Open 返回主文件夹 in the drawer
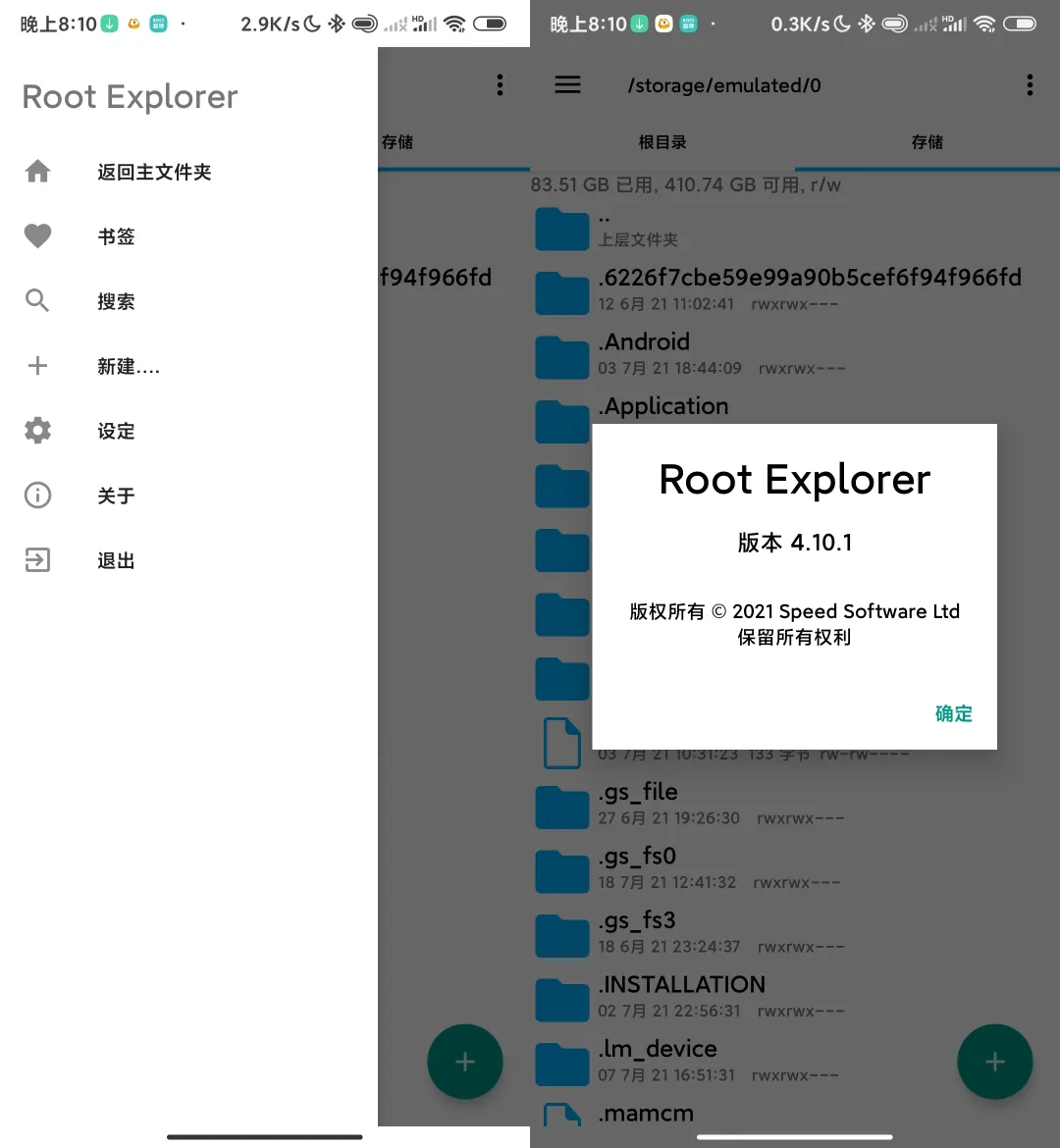The width and height of the screenshot is (1060, 1148). [154, 172]
